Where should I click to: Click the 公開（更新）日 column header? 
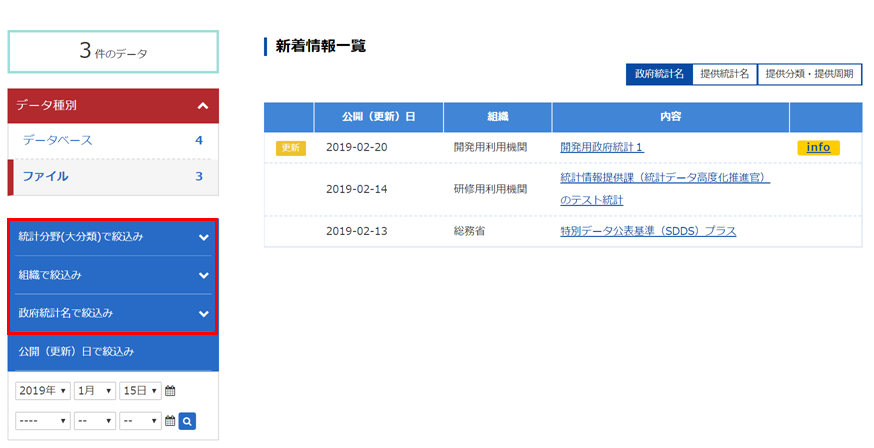[378, 117]
